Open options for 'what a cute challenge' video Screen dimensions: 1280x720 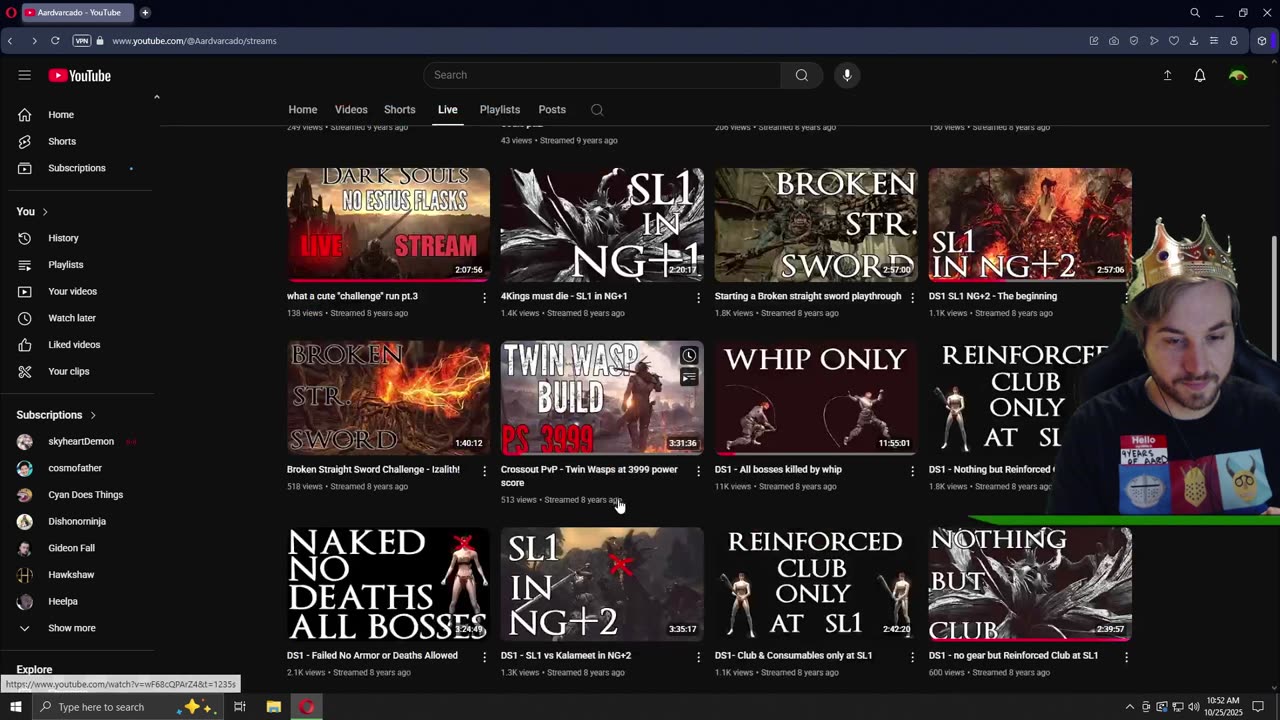[x=484, y=298]
